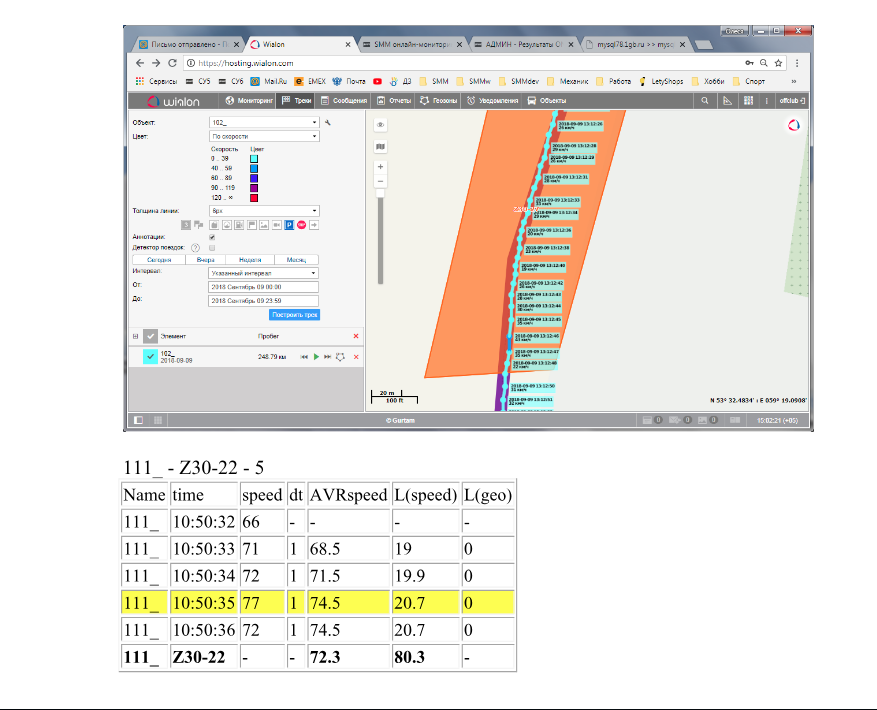Toggle the parking 'P' marker icon
Image resolution: width=877 pixels, height=710 pixels.
pos(289,225)
